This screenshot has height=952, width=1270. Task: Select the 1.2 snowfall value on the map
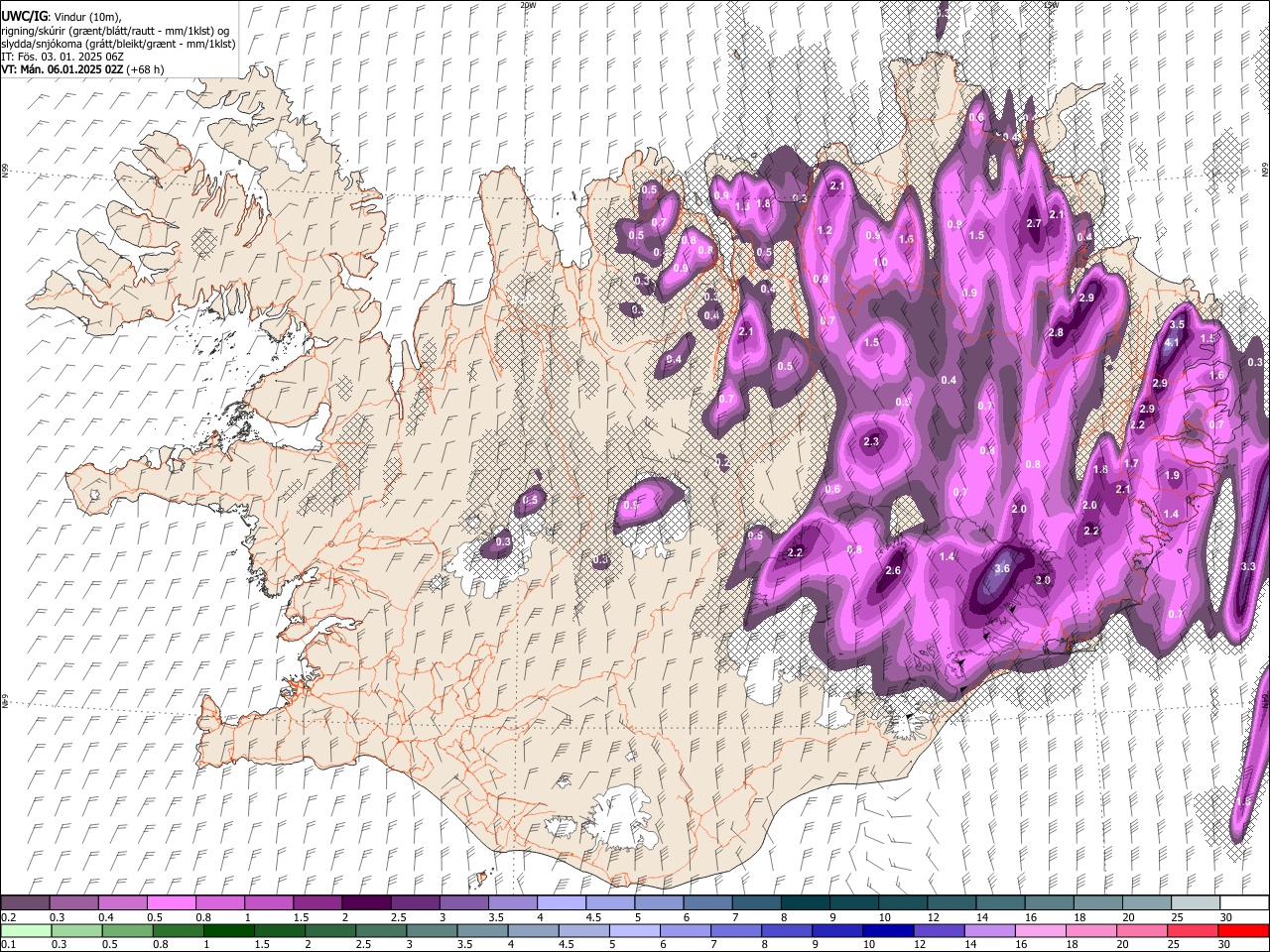[825, 230]
